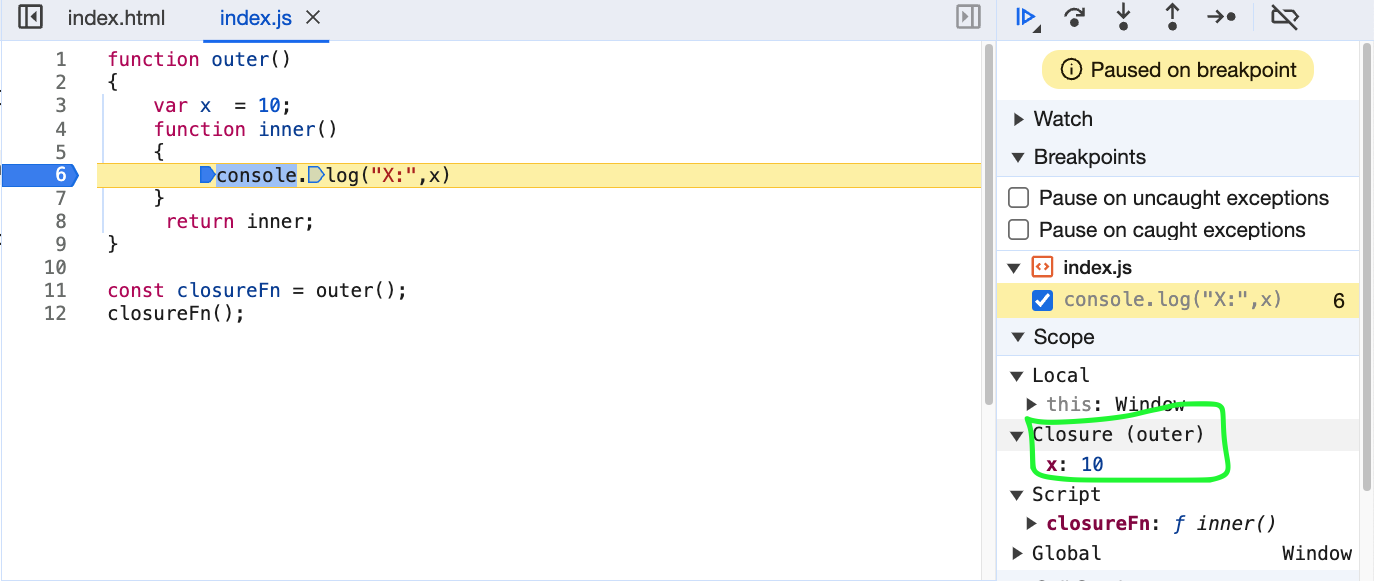
Task: Expand the Watch section
Action: 1021,119
